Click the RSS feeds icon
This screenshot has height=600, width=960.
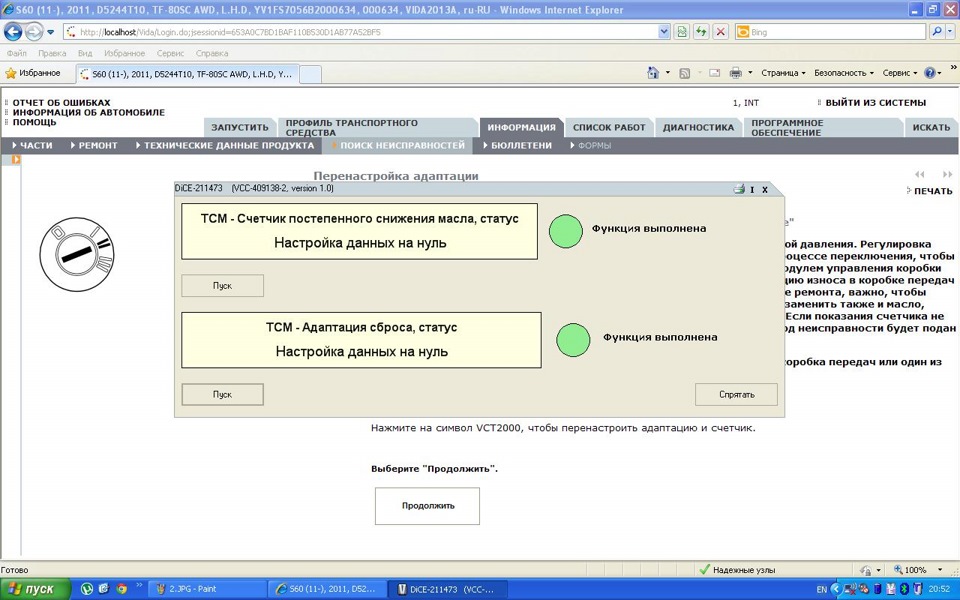(684, 73)
